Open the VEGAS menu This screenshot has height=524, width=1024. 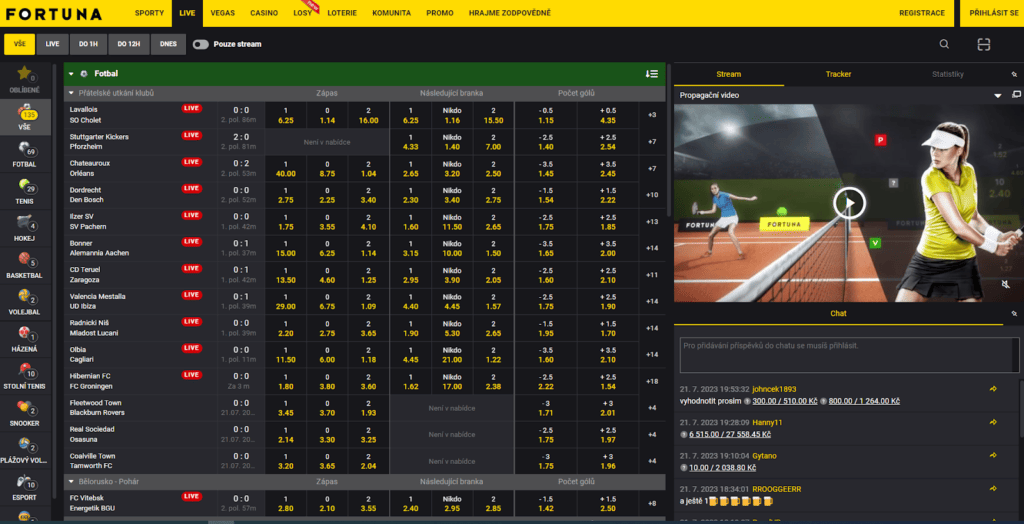(221, 13)
